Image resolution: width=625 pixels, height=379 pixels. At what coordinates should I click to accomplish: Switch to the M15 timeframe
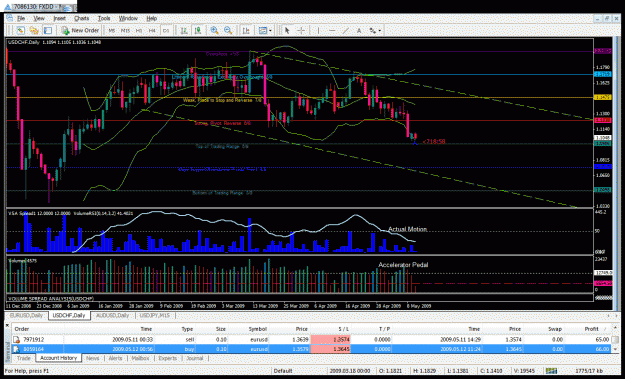[126, 30]
